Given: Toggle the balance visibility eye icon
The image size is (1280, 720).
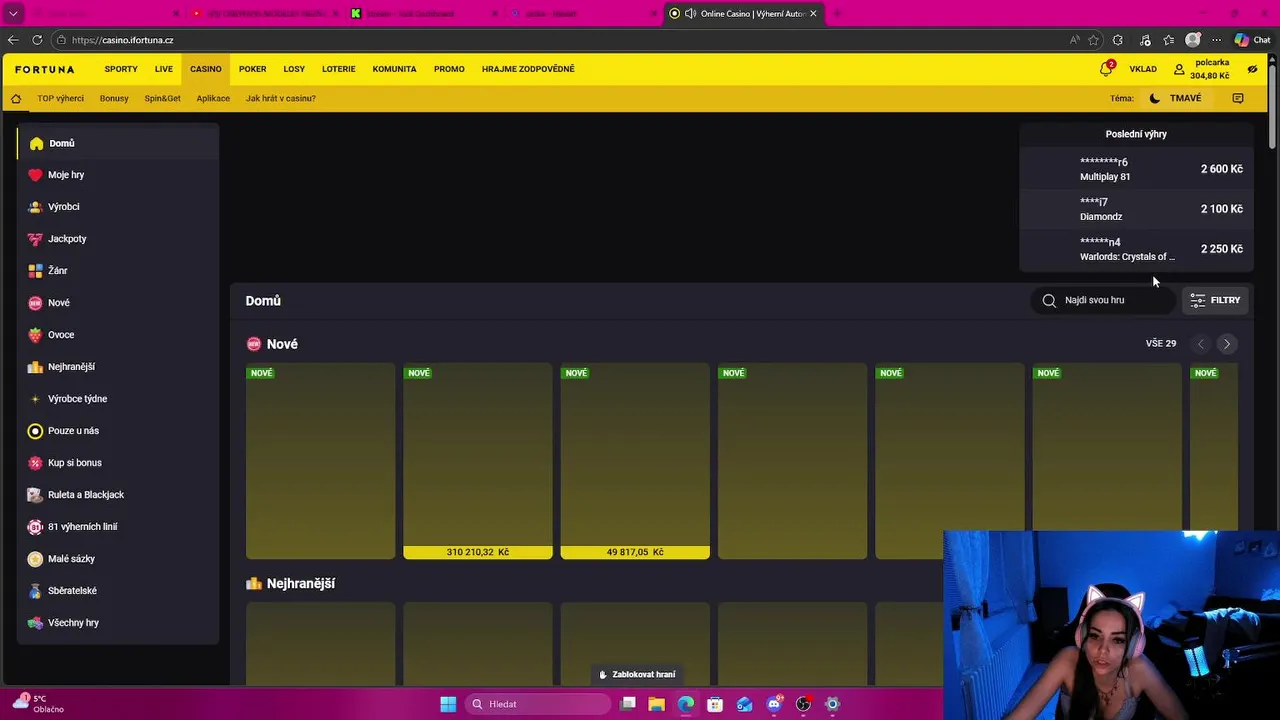Looking at the screenshot, I should pos(1252,69).
